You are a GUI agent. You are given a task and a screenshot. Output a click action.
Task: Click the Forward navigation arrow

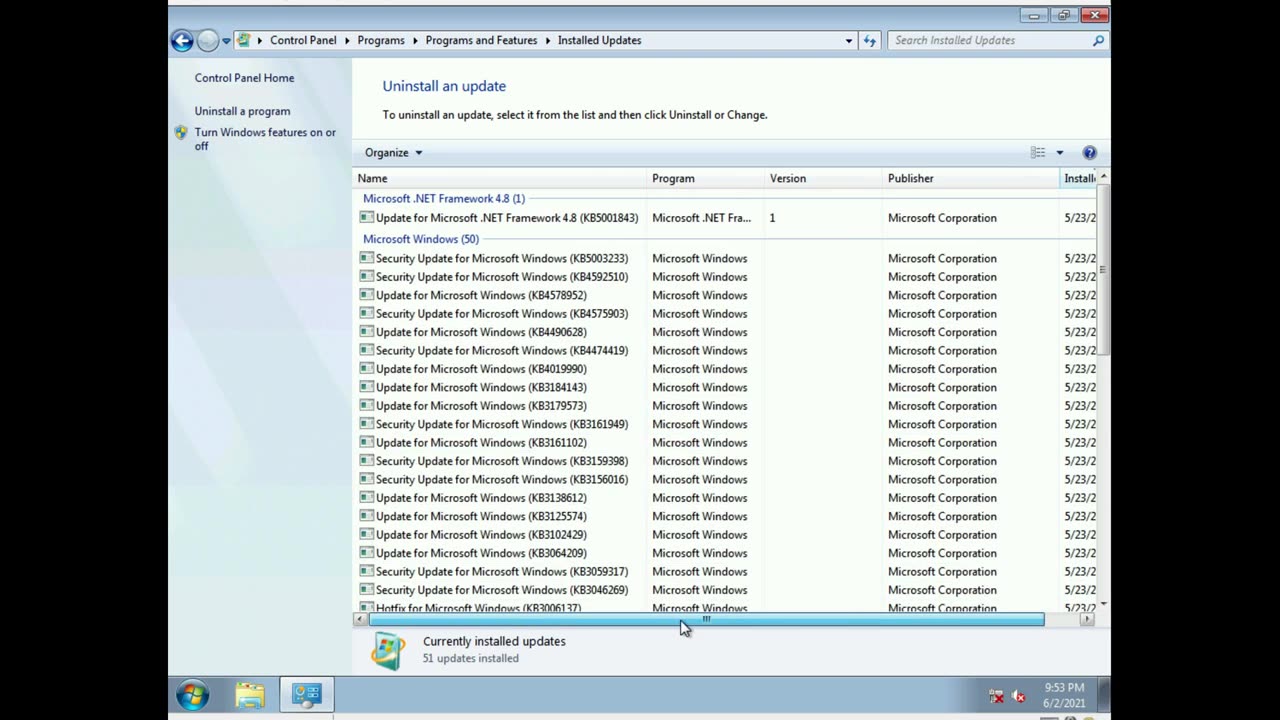[207, 40]
